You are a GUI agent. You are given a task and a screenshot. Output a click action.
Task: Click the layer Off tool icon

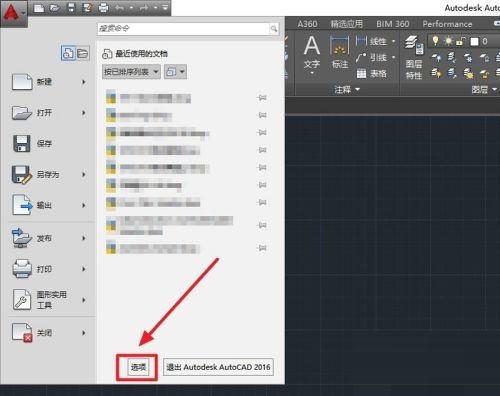436,57
